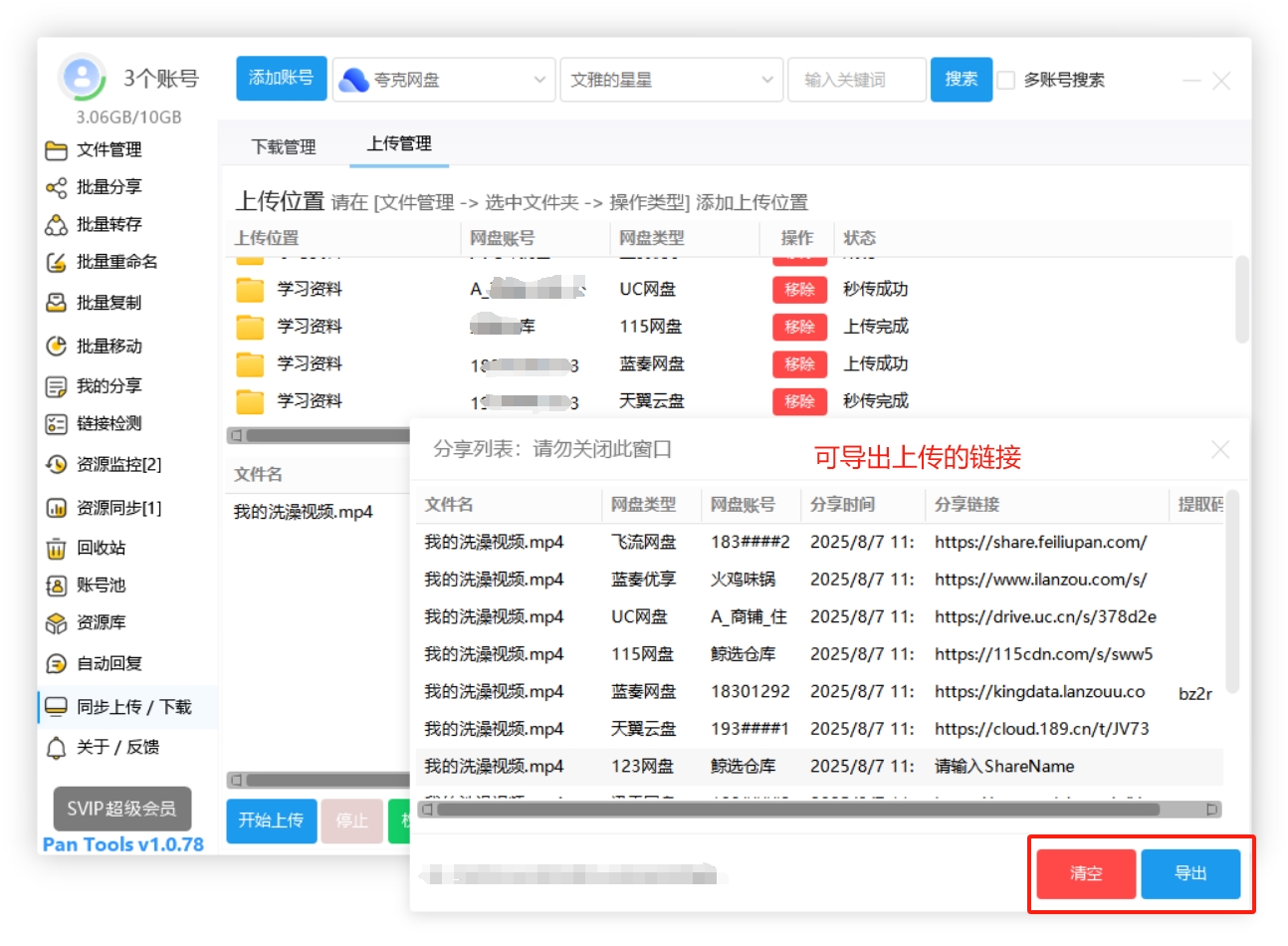Viewport: 1288px width, 946px height.
Task: Click https://drive.uc.cn/s/378d2e link cell
Action: 1045,617
